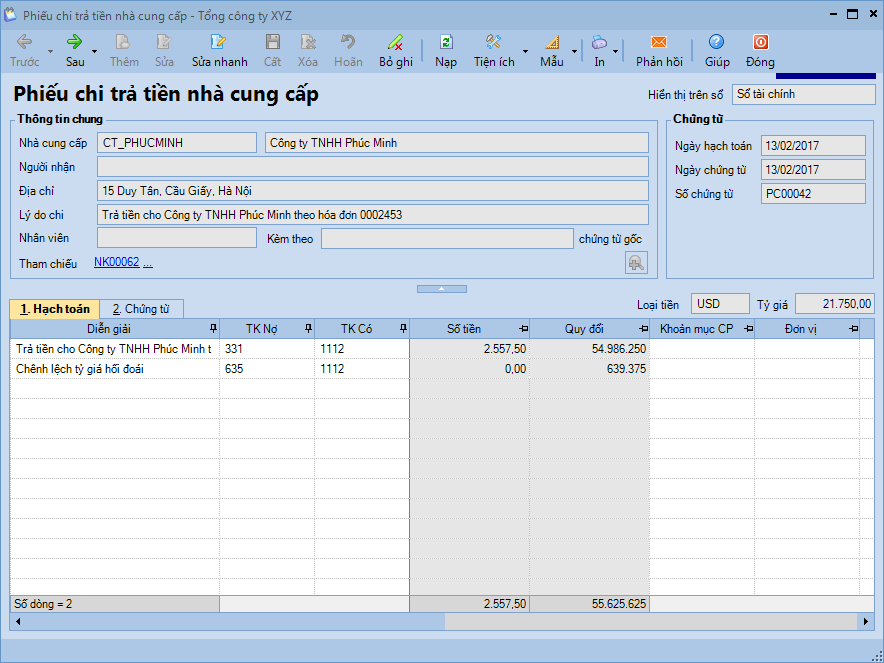Click the Xóa delete icon
Image resolution: width=884 pixels, height=663 pixels.
[x=308, y=51]
